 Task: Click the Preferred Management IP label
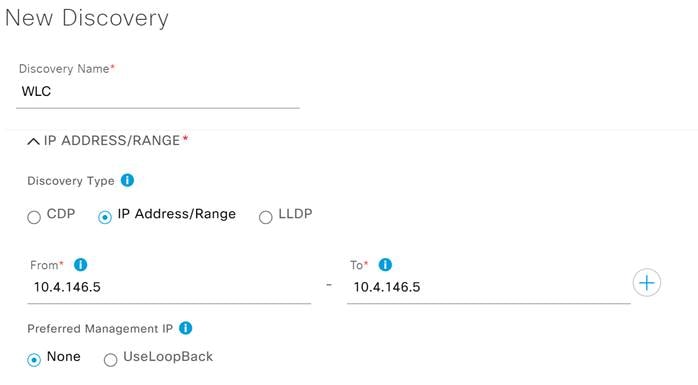100,328
